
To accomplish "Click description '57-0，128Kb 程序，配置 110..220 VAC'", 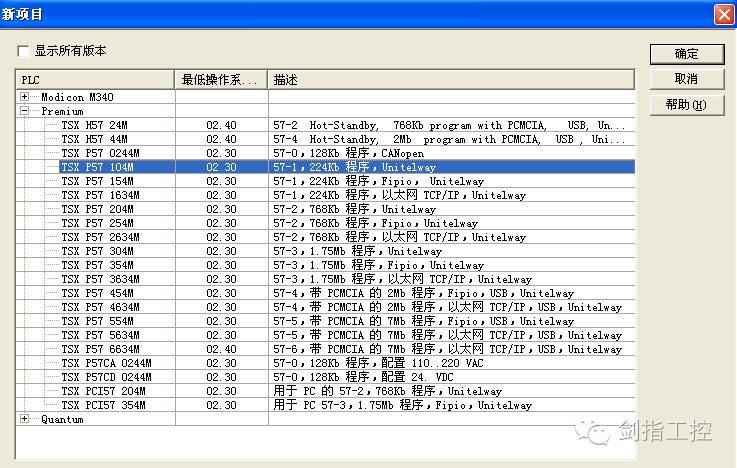I will (378, 363).
